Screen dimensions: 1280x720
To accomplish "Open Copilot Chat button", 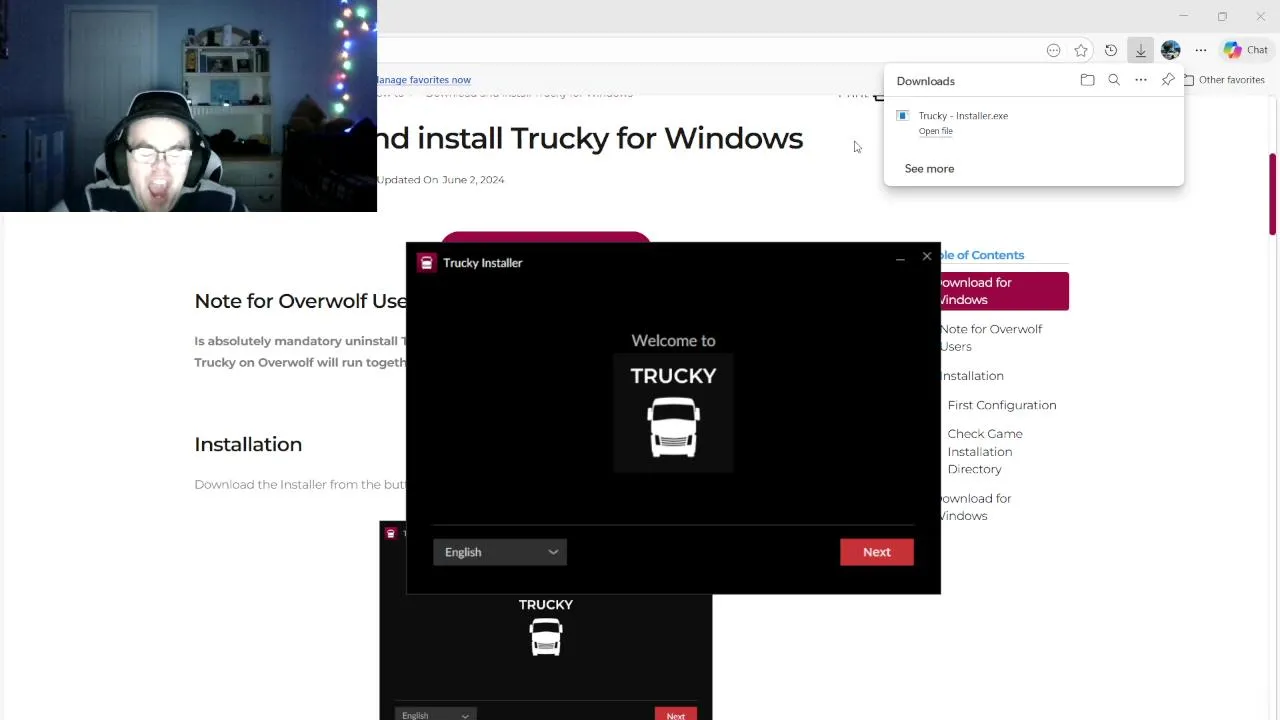I will click(1246, 50).
